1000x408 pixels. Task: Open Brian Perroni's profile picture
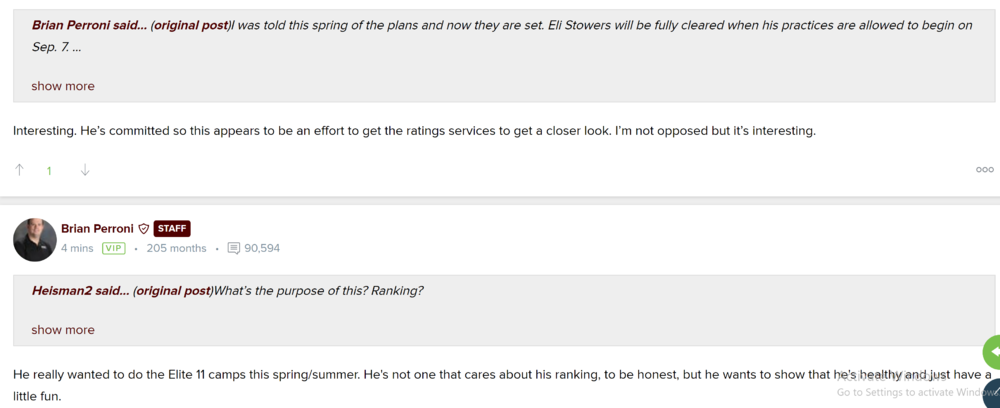pyautogui.click(x=35, y=239)
